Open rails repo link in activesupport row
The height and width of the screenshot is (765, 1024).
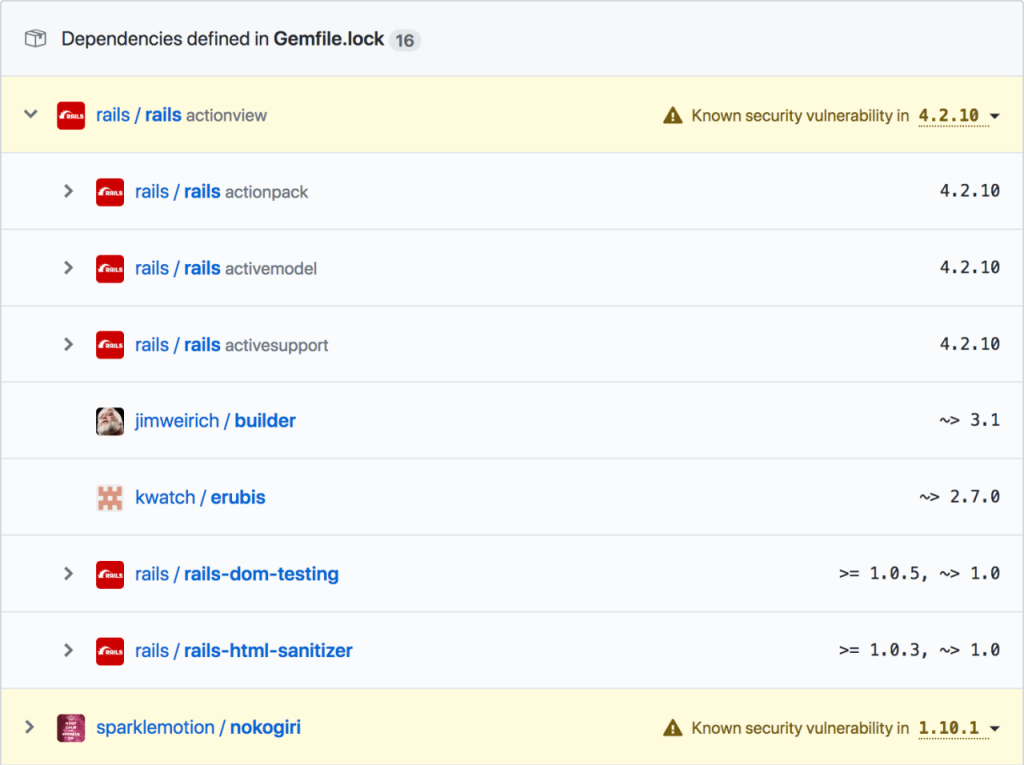(x=202, y=344)
